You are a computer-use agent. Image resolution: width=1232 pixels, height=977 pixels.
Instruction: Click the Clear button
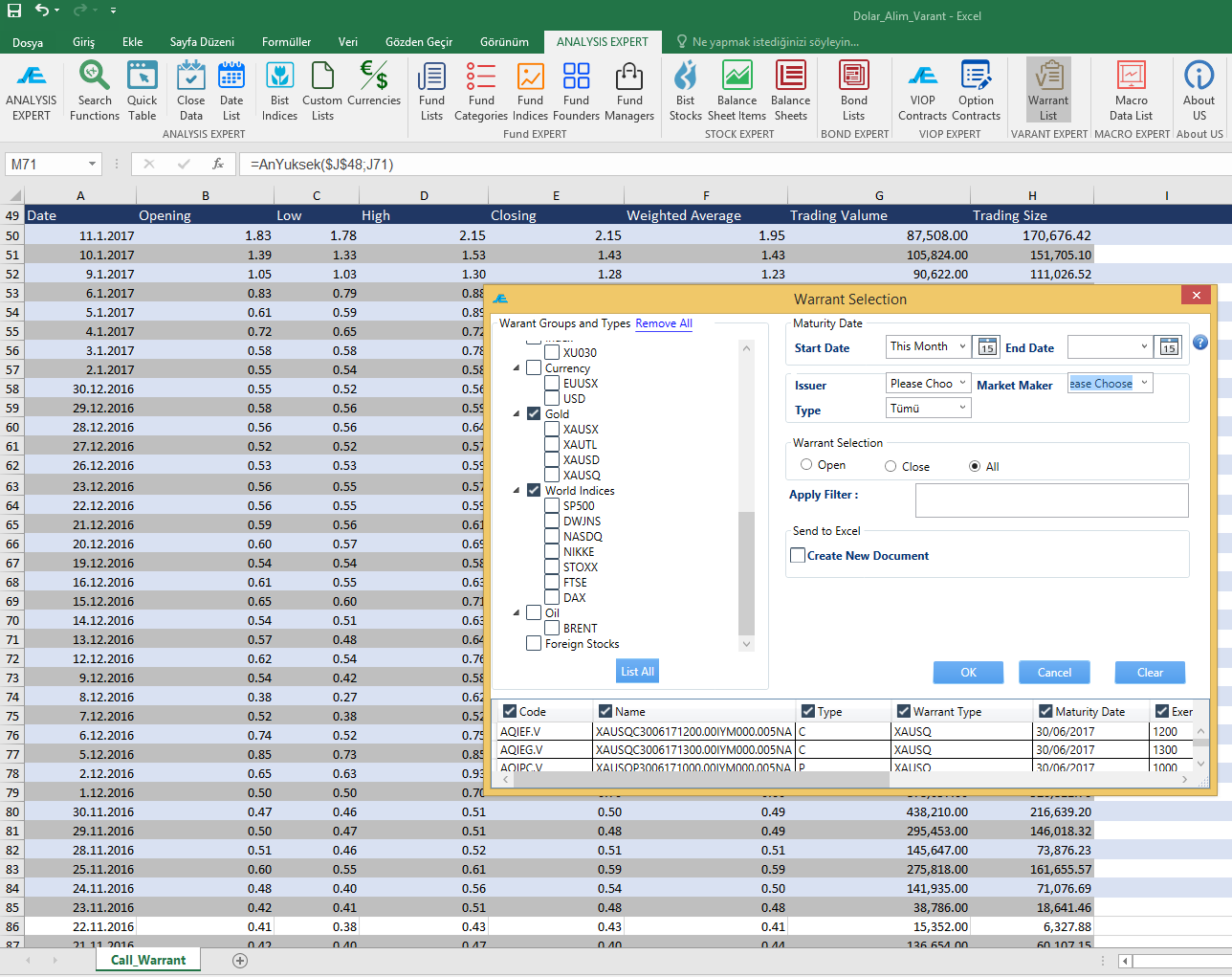click(1150, 673)
